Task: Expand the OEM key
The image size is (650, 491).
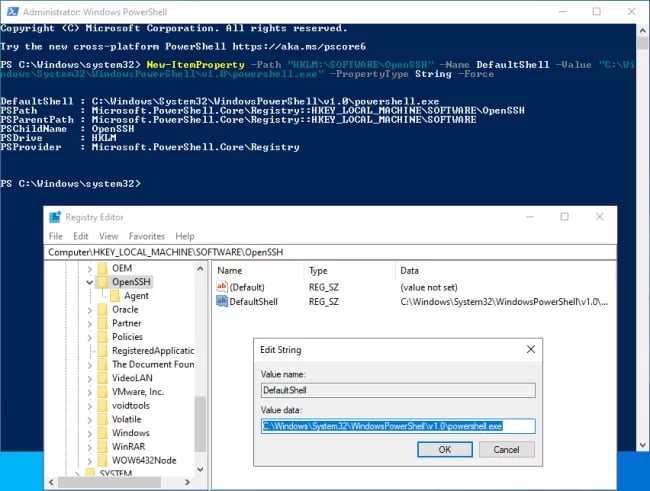Action: (x=90, y=269)
